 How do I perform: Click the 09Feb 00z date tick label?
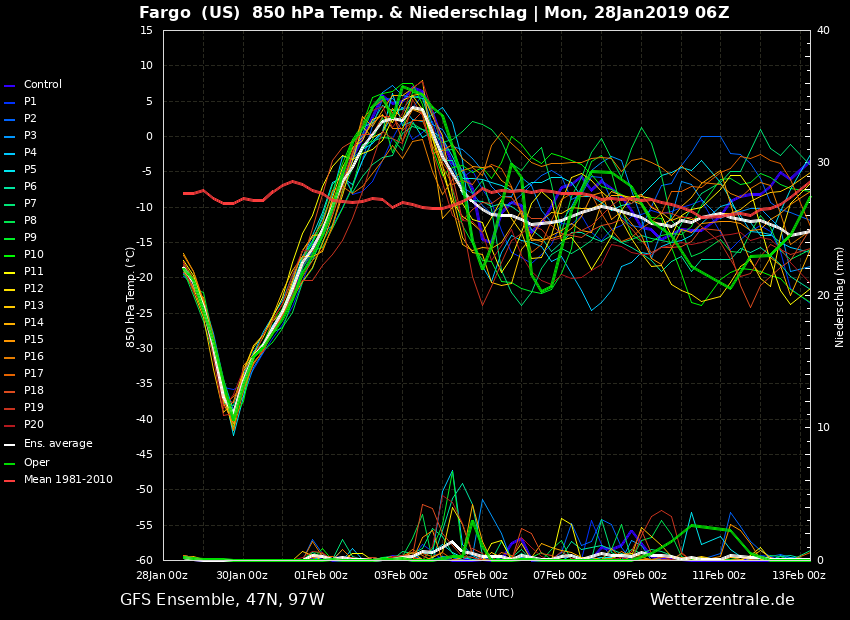tap(640, 575)
